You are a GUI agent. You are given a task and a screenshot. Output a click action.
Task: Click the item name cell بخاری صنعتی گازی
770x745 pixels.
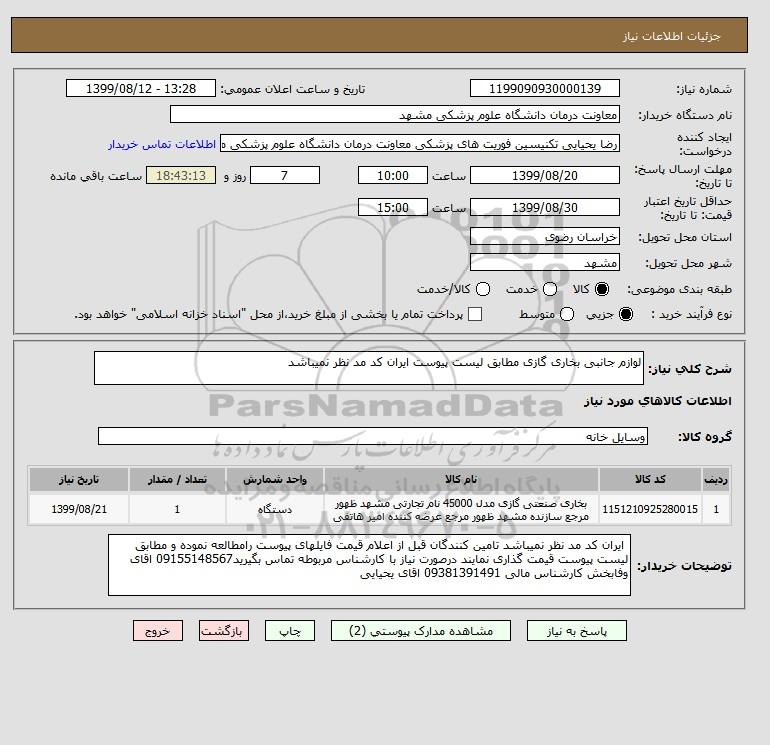461,509
